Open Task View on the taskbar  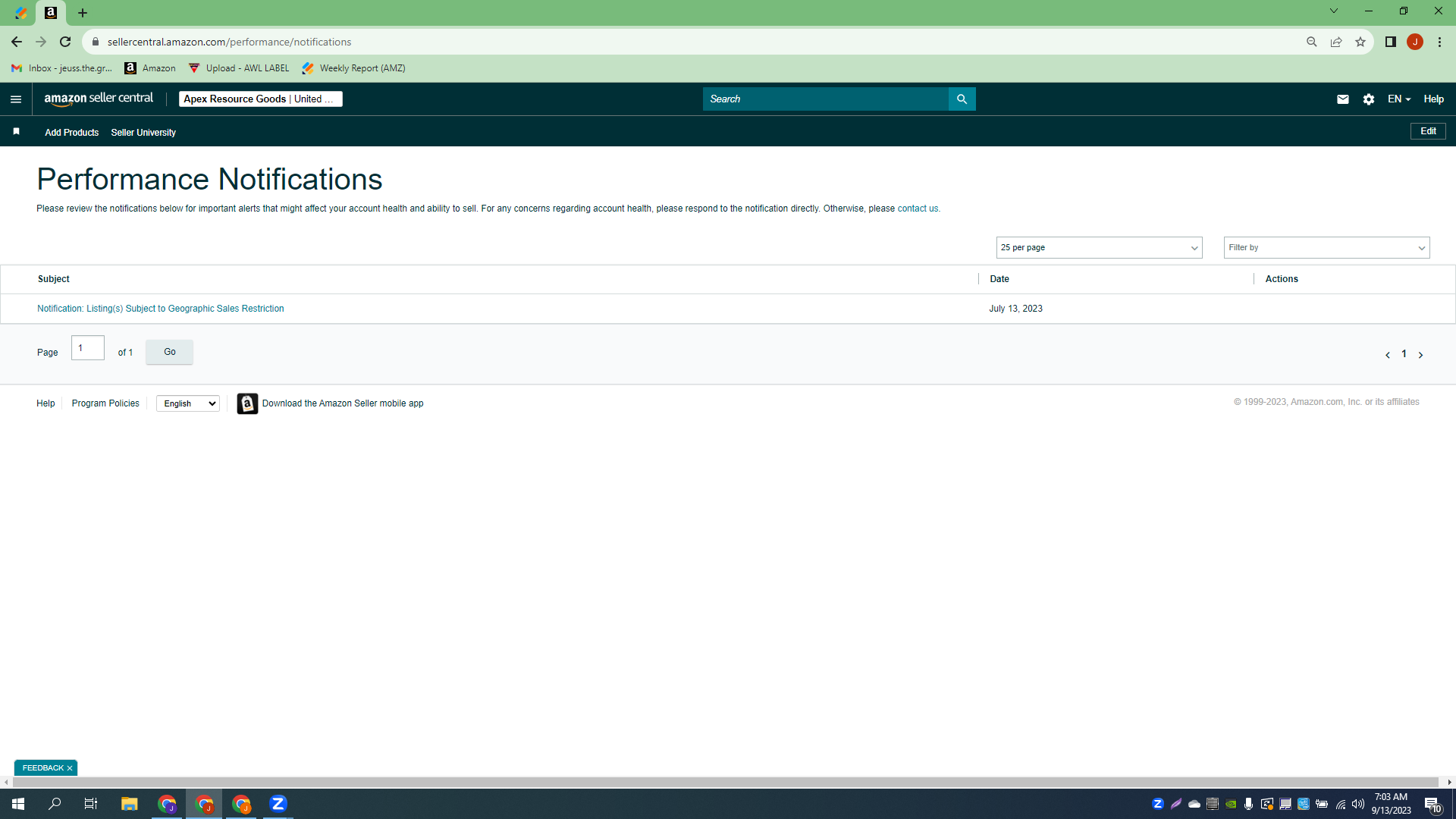point(91,804)
